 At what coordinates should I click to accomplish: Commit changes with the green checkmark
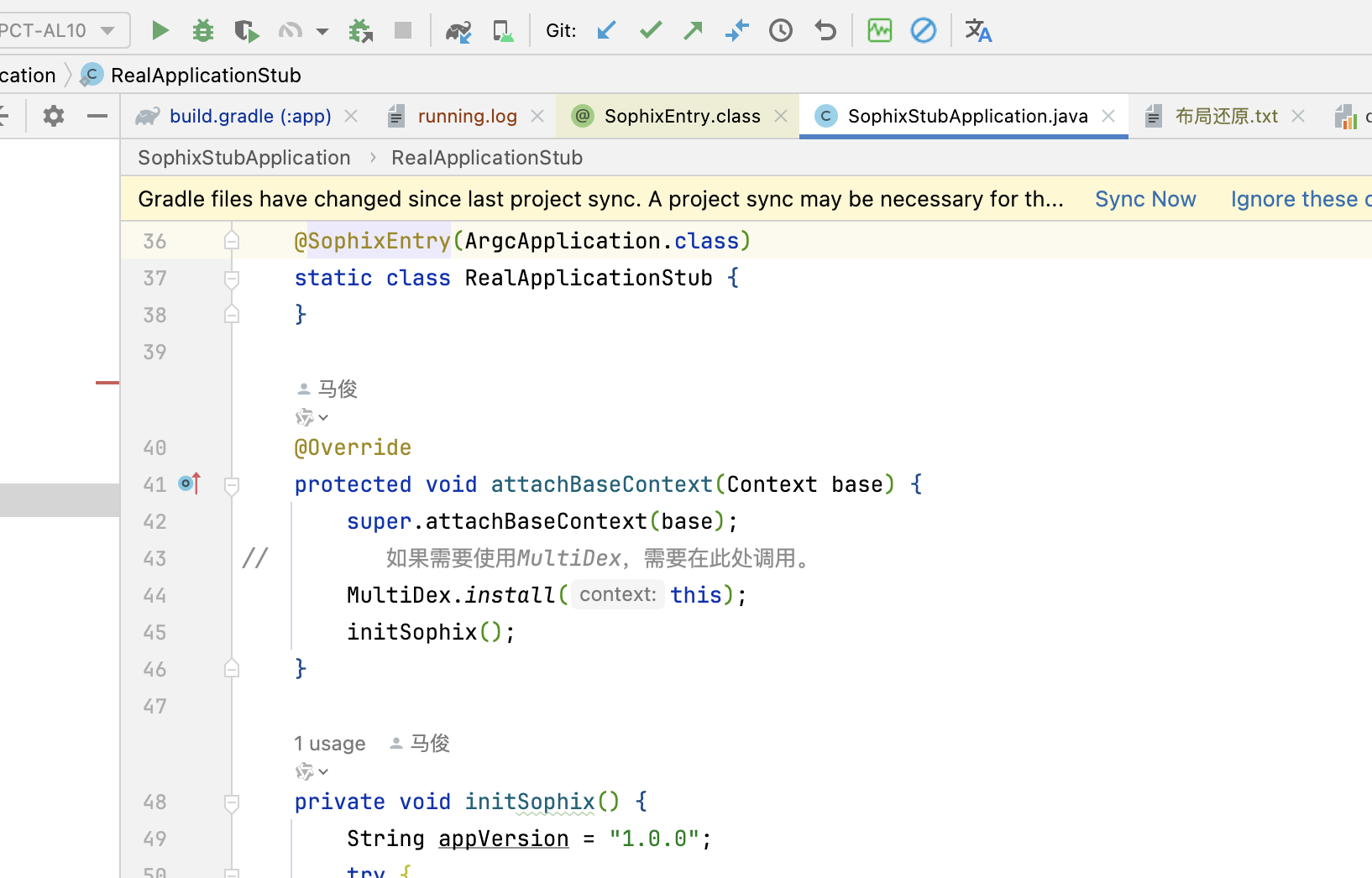coord(651,31)
